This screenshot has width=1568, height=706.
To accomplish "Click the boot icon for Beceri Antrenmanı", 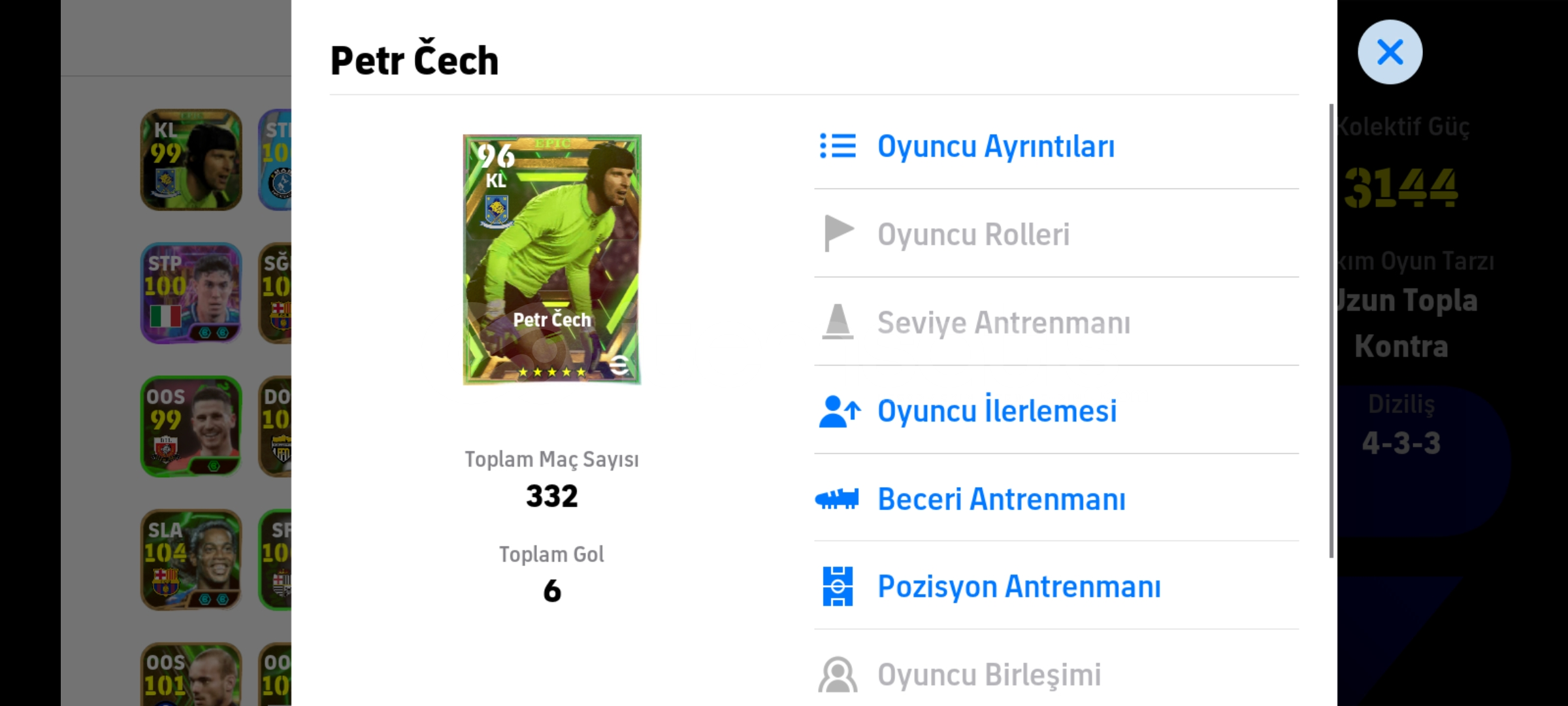I will click(x=837, y=499).
